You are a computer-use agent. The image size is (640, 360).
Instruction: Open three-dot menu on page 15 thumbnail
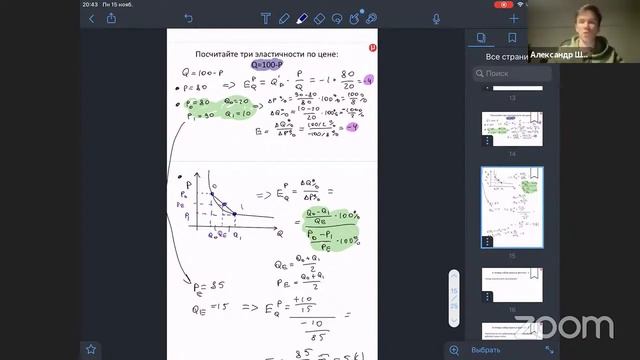click(487, 242)
